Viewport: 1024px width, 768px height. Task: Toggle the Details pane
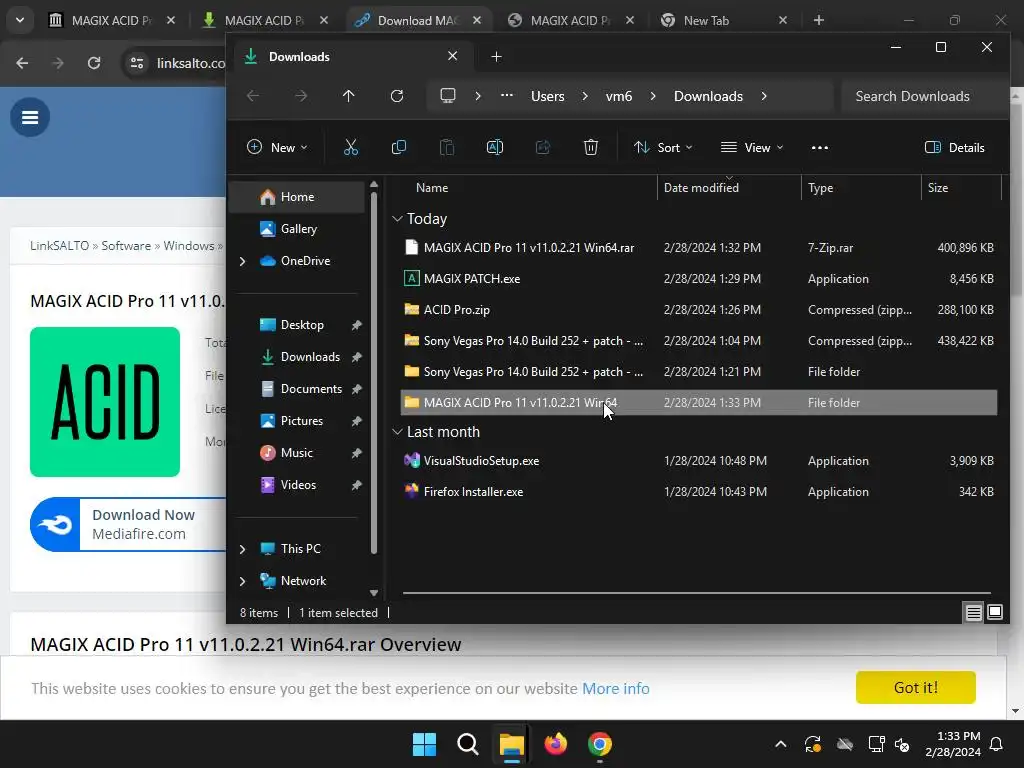click(955, 148)
